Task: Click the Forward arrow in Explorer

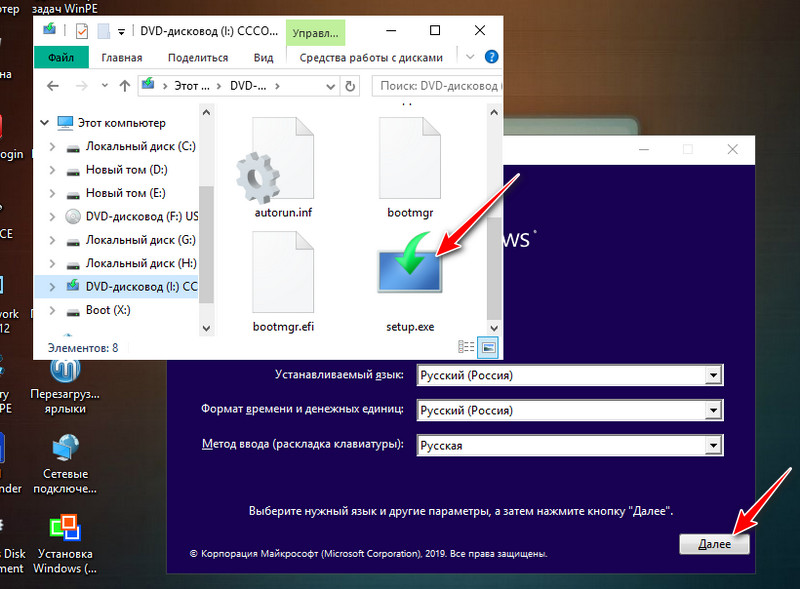Action: 81,86
